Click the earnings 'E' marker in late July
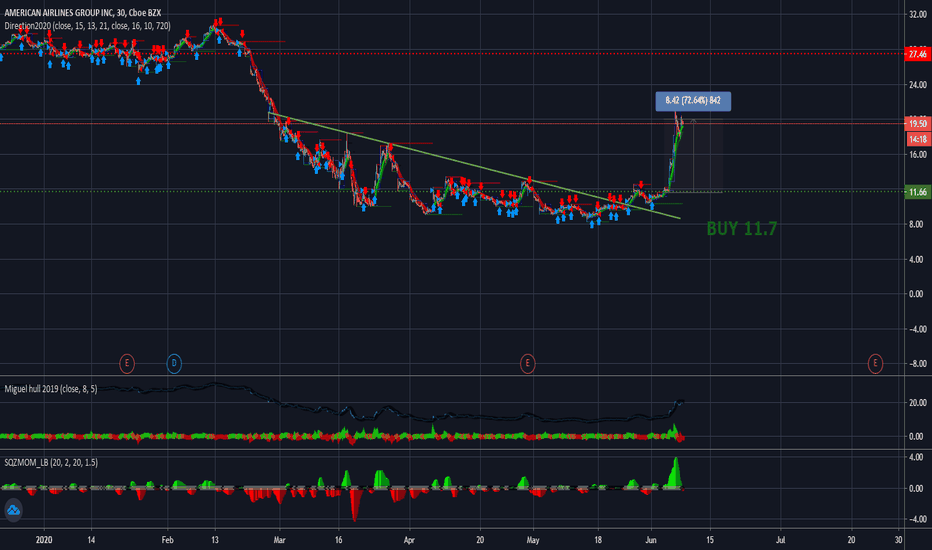 [875, 363]
